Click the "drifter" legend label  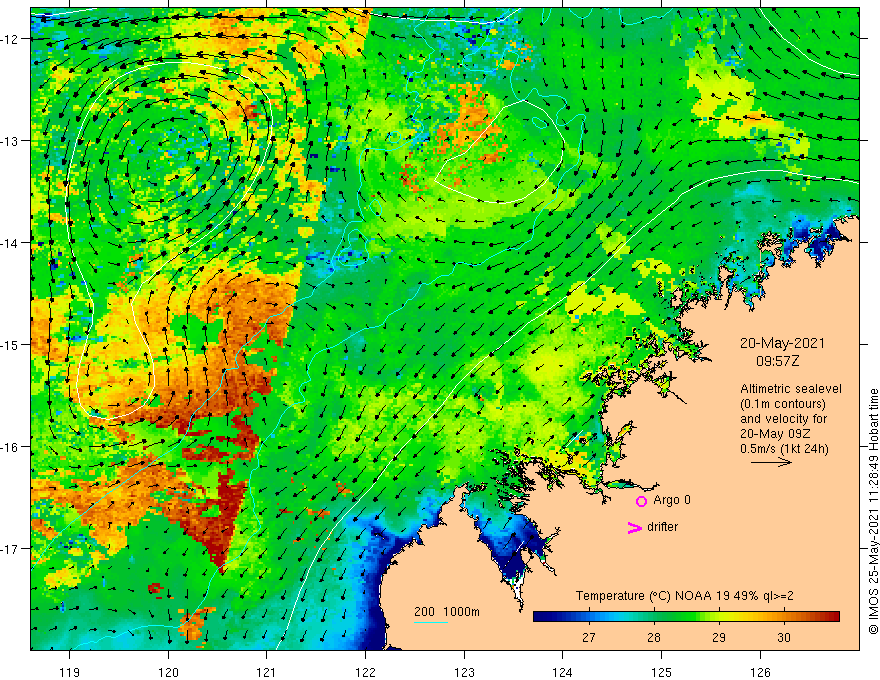click(663, 527)
